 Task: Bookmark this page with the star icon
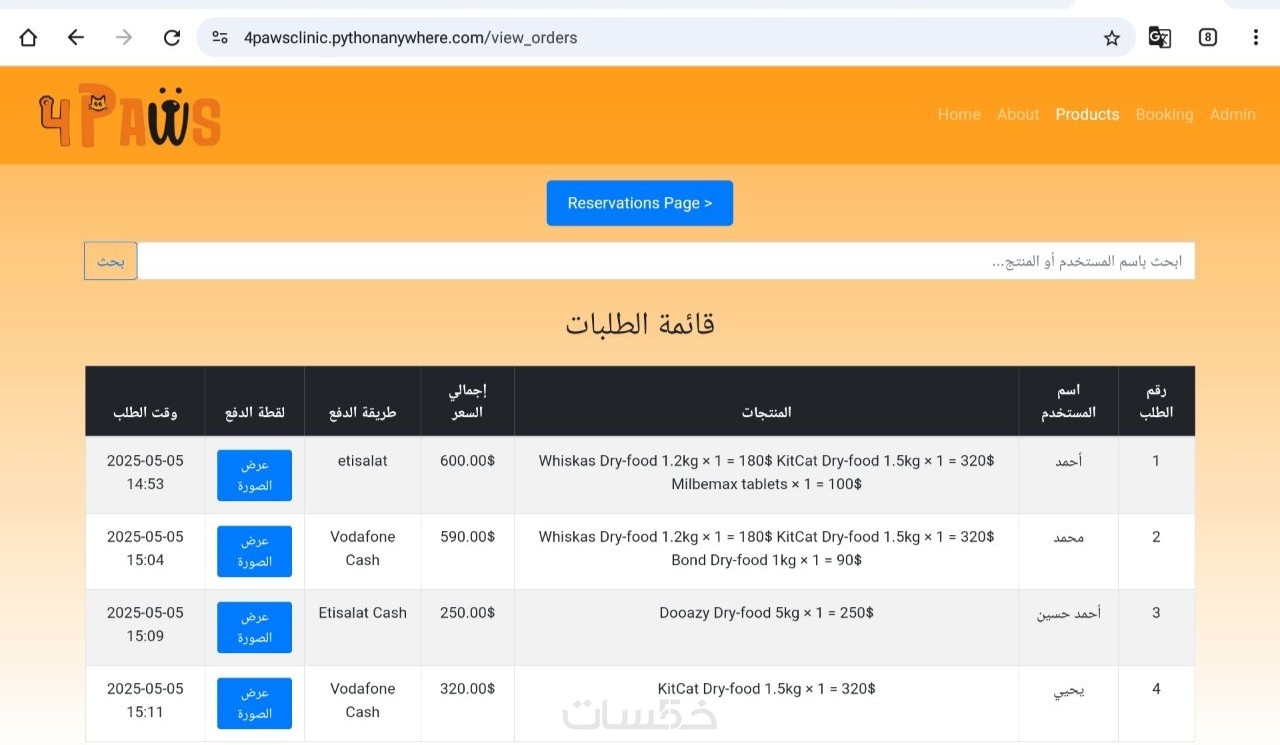coord(1112,38)
